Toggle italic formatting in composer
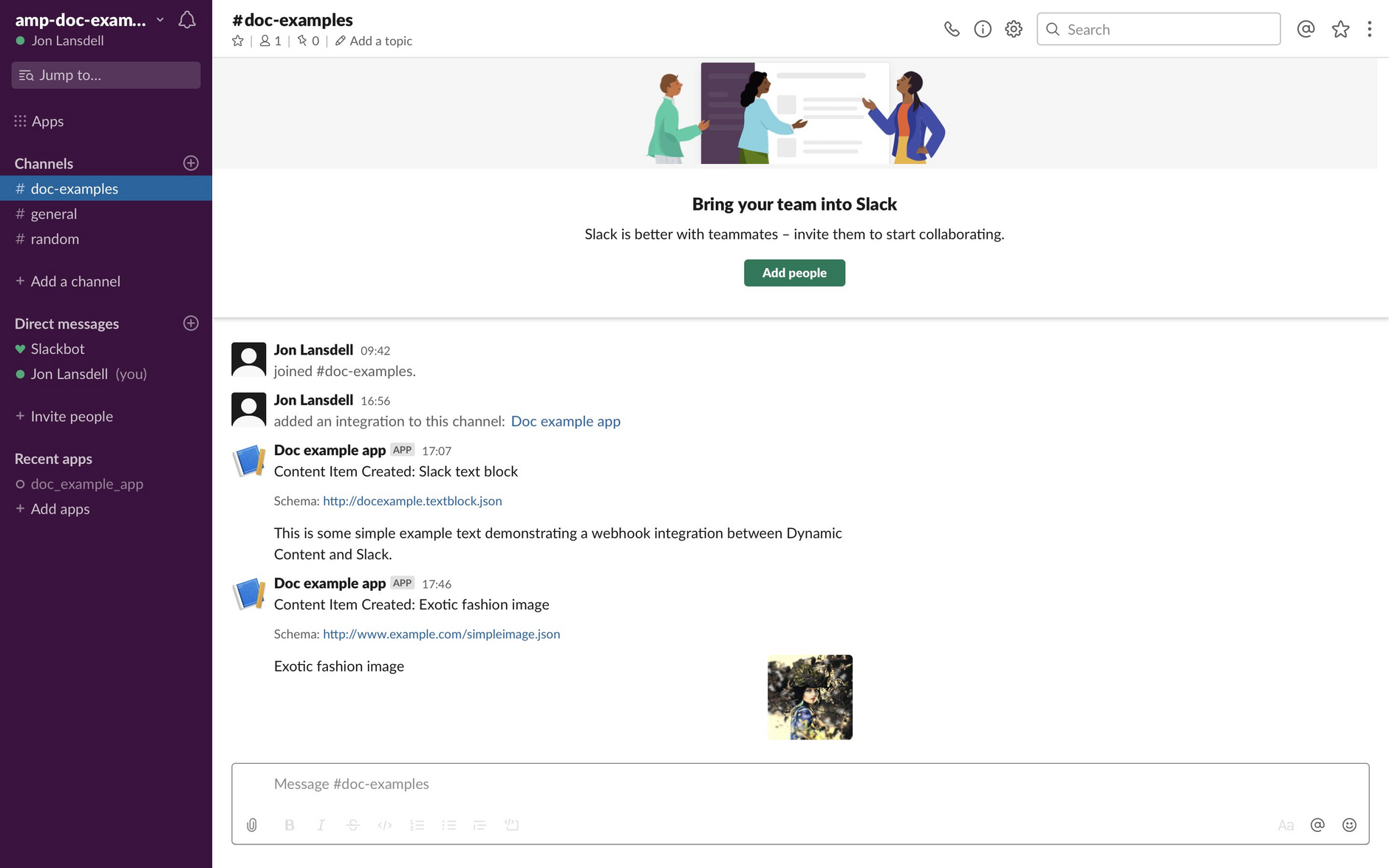Screen dimensions: 1389x868 click(321, 825)
